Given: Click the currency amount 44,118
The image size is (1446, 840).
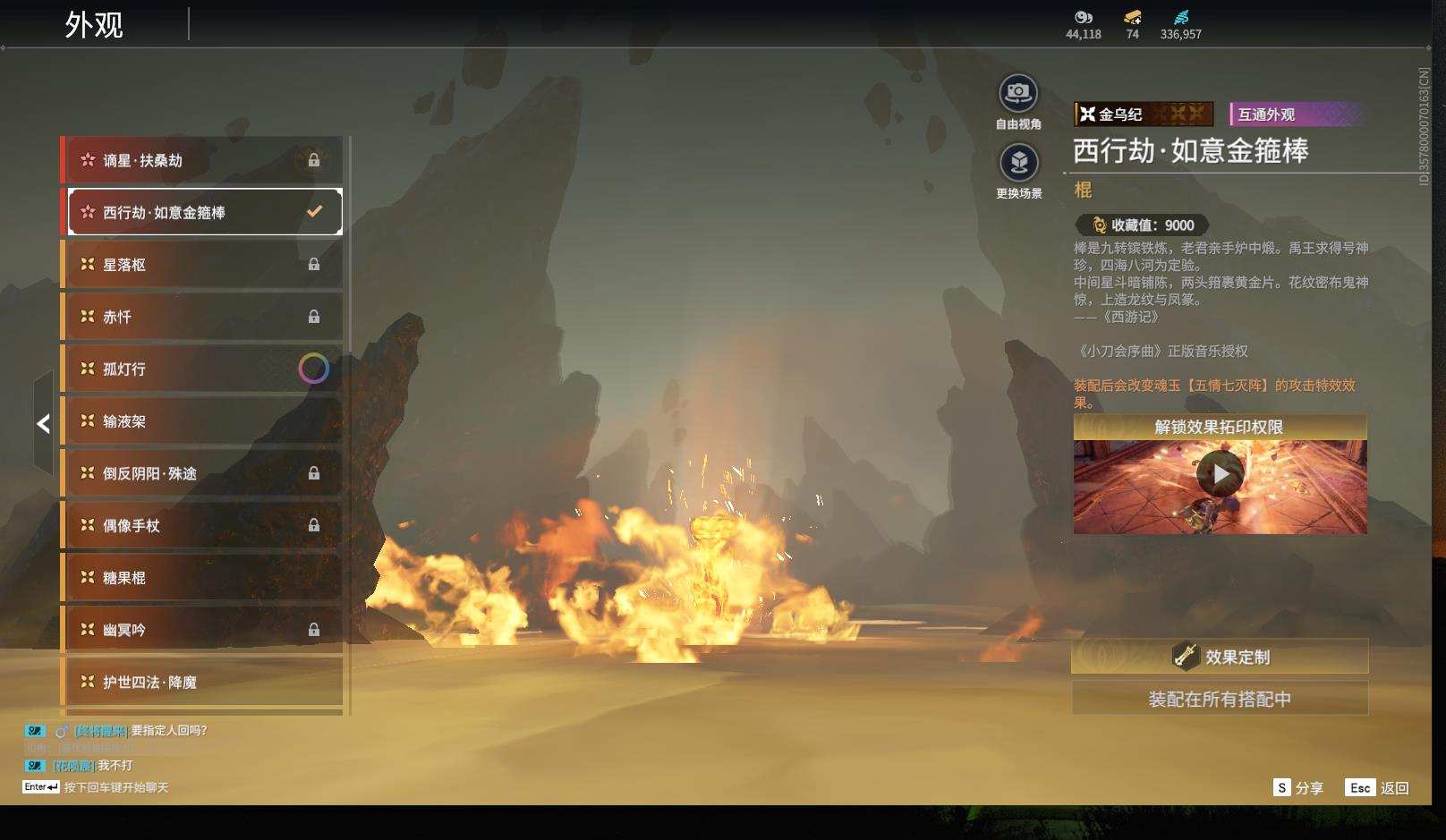Looking at the screenshot, I should coord(1084,34).
